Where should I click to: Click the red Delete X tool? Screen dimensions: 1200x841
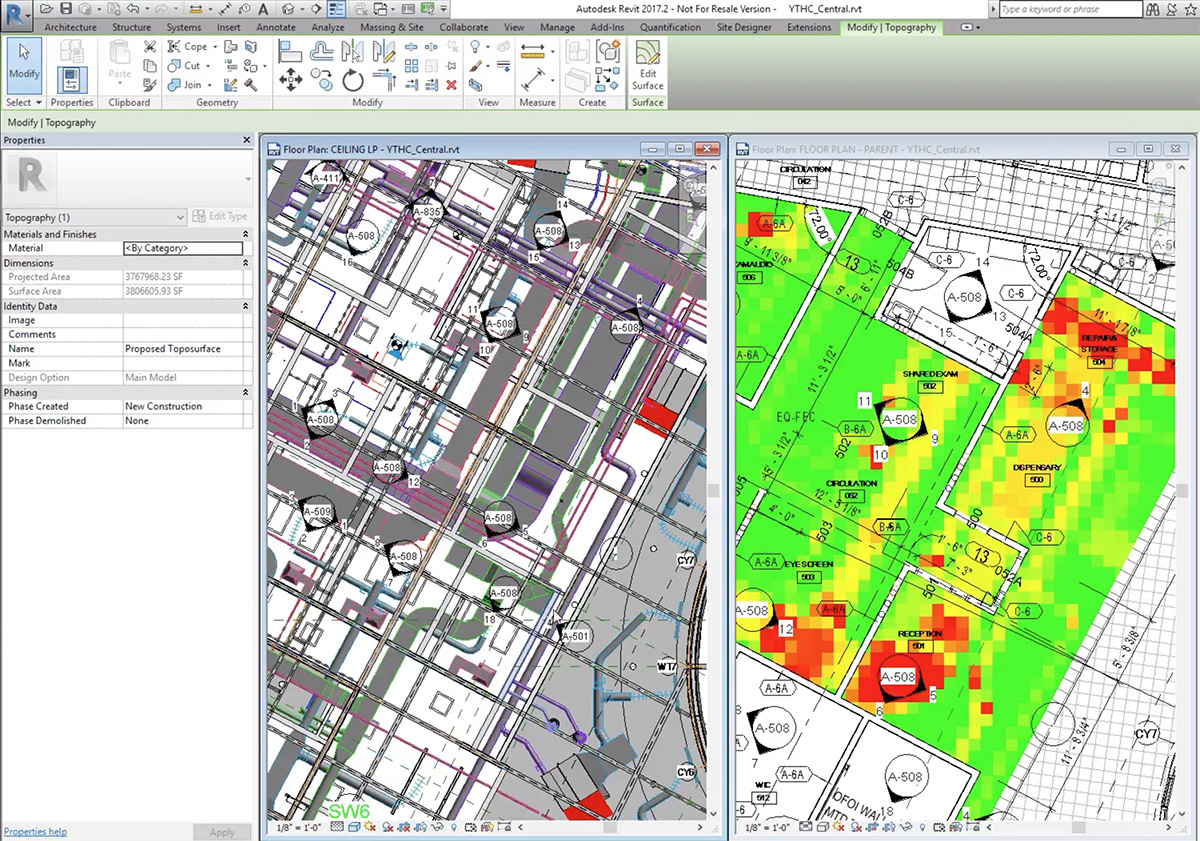[451, 85]
